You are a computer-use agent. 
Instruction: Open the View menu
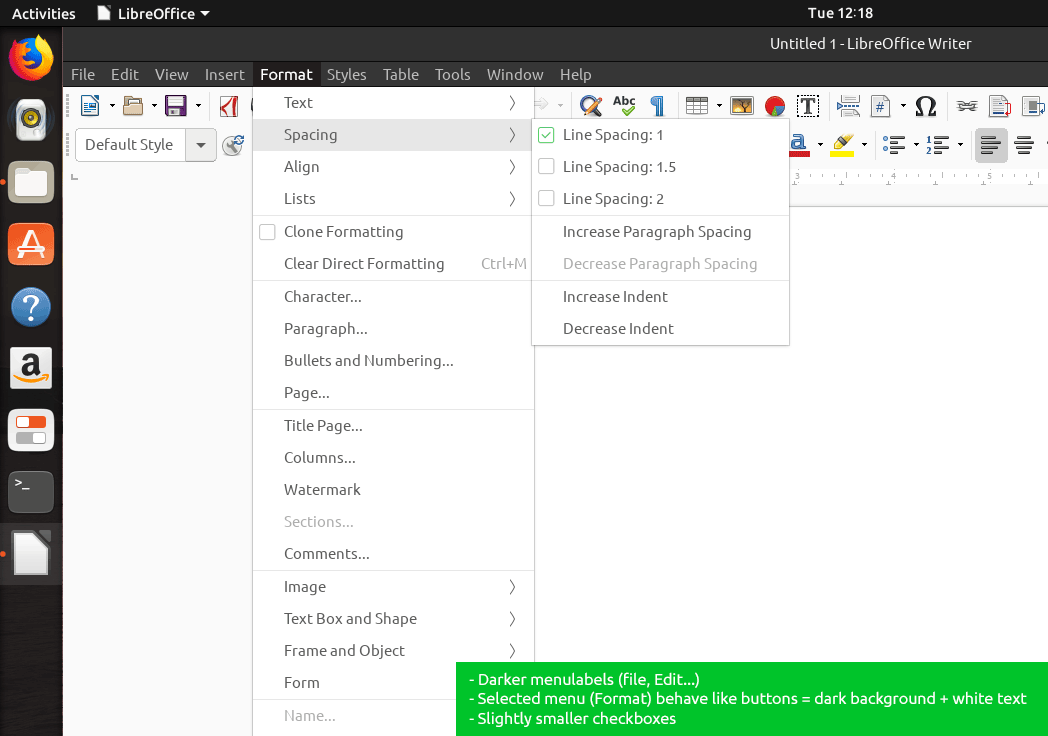click(172, 75)
